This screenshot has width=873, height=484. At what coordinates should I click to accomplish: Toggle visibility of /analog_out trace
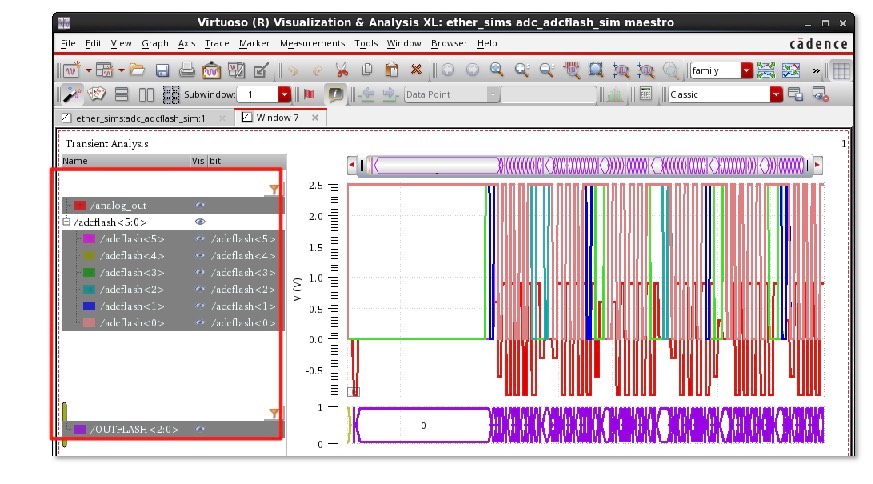pos(200,206)
